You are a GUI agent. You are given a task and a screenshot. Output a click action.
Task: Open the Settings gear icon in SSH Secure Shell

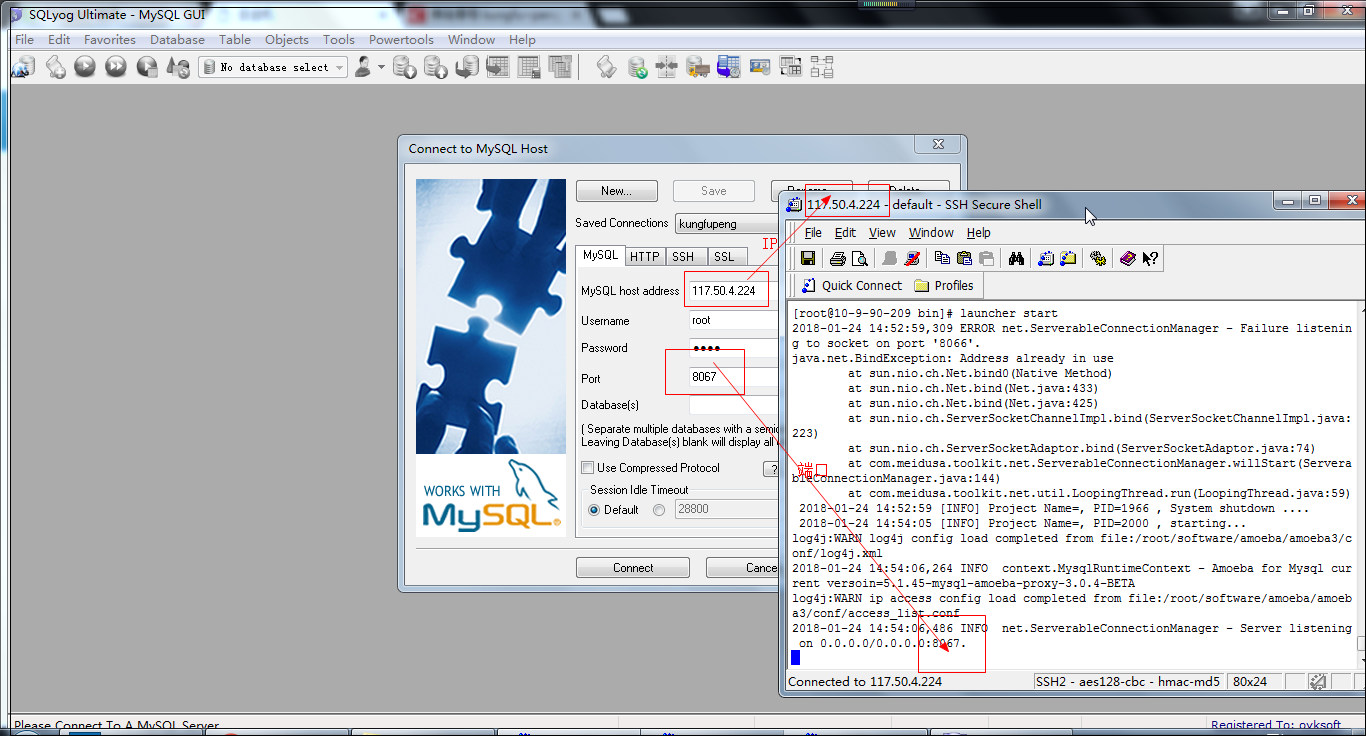[1098, 258]
